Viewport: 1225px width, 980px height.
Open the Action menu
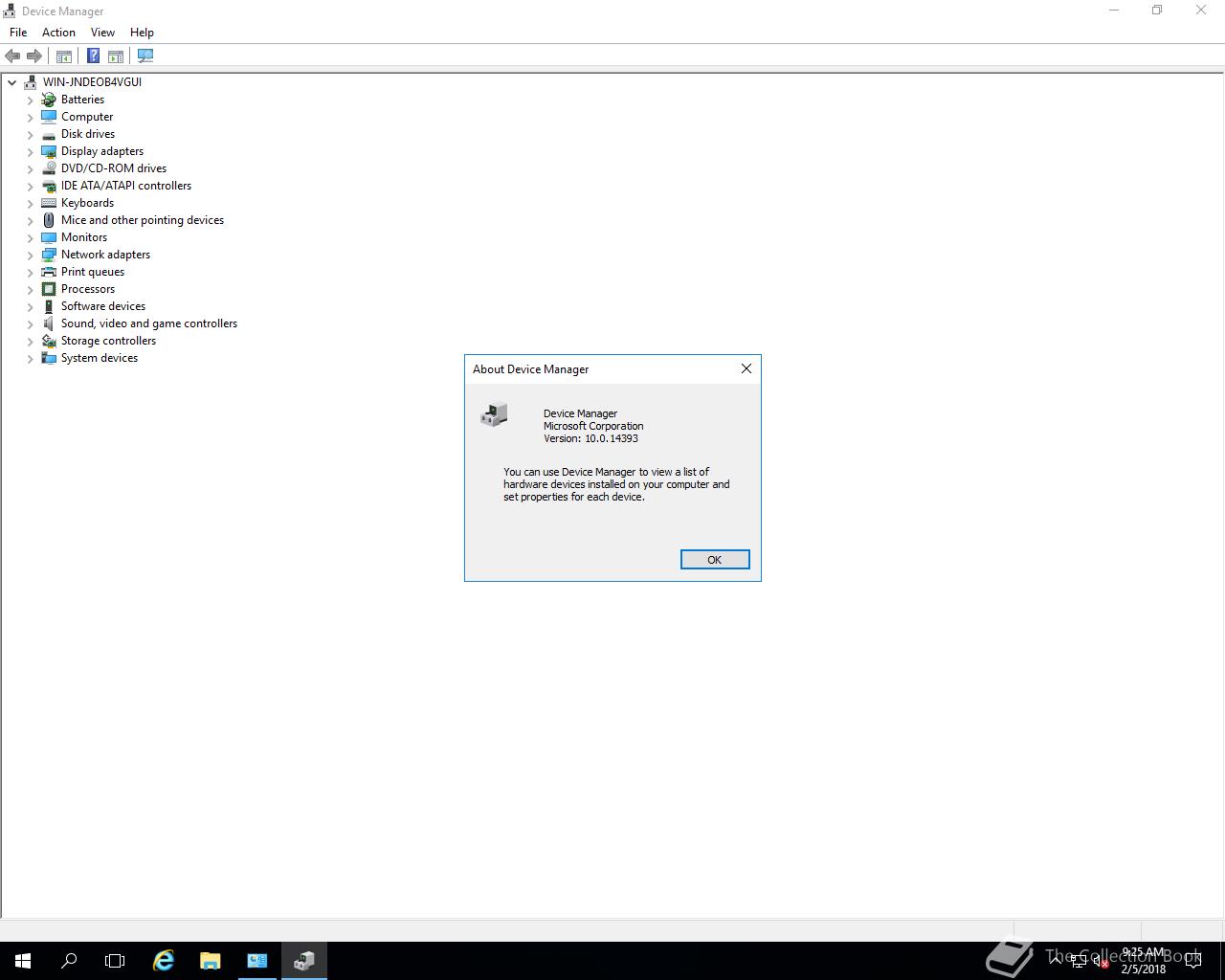tap(58, 33)
